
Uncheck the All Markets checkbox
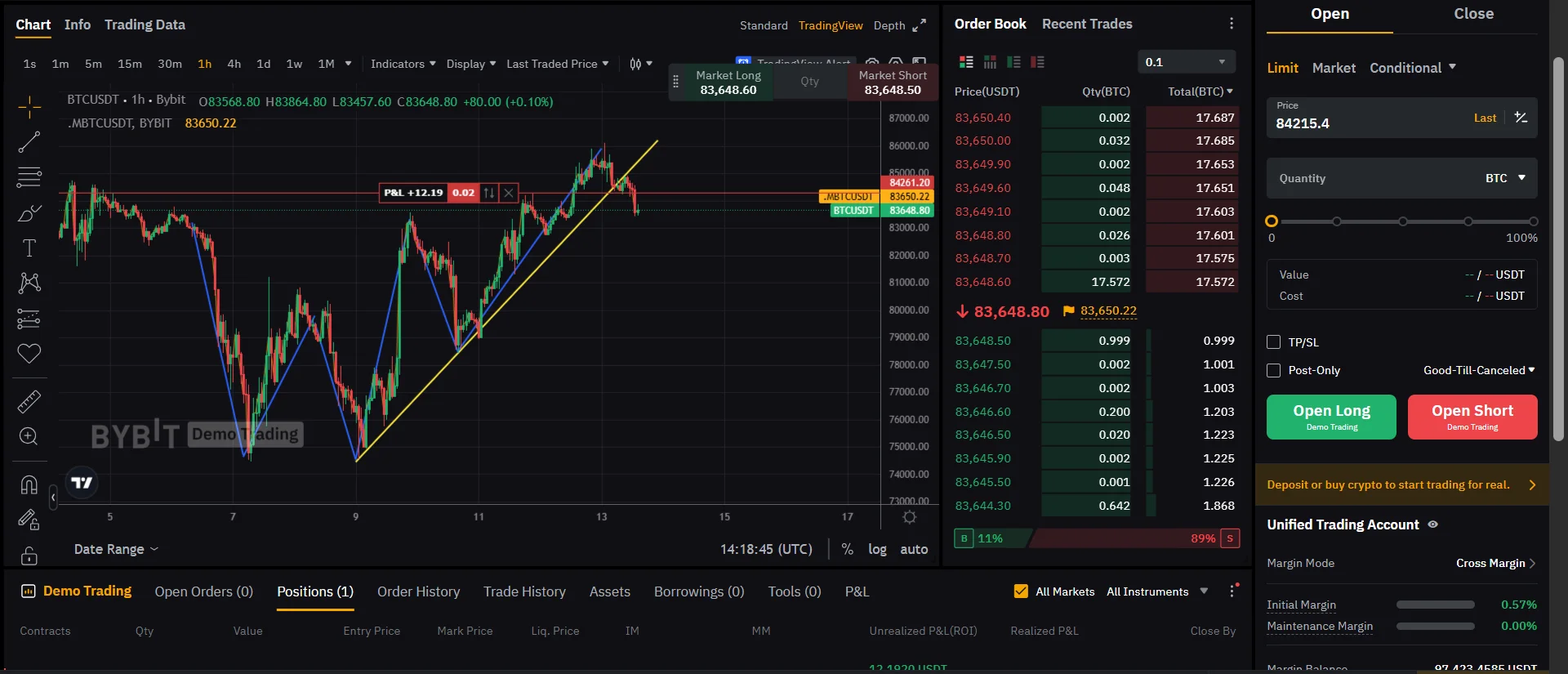pyautogui.click(x=1021, y=591)
